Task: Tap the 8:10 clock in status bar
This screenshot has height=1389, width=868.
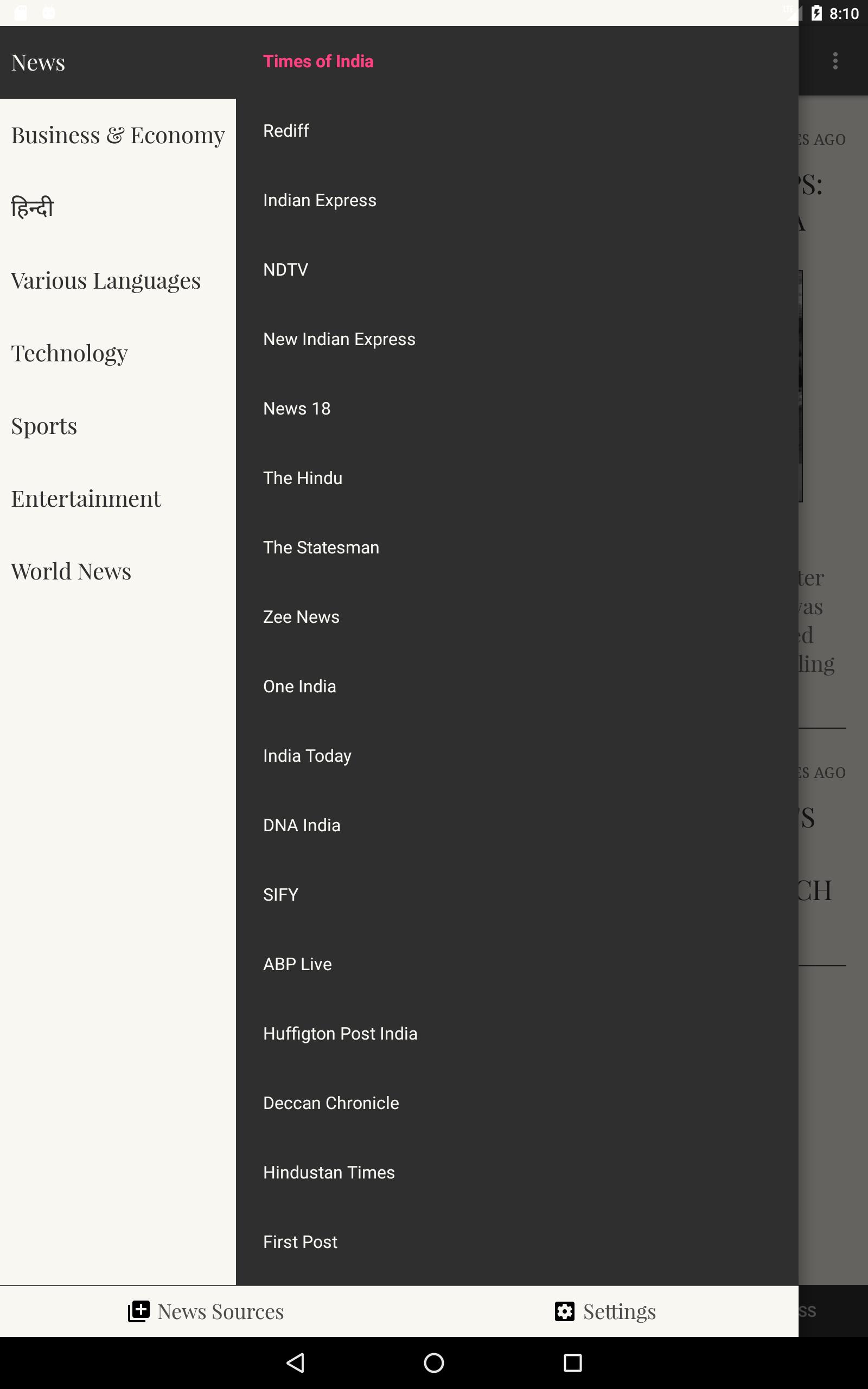Action: [844, 13]
